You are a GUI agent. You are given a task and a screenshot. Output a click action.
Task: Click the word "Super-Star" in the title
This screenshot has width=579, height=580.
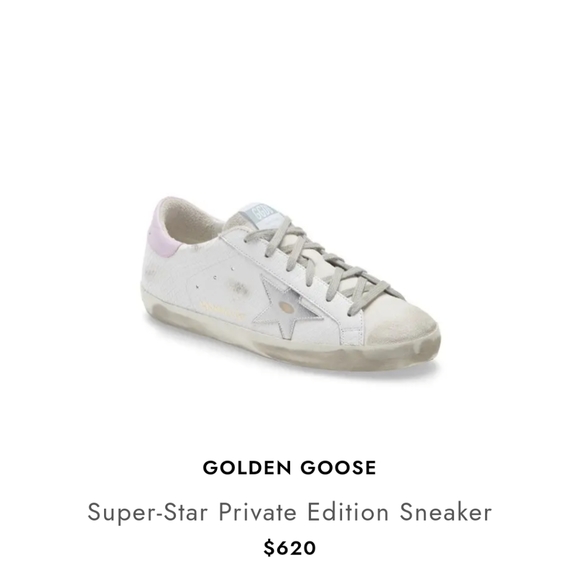[147, 513]
